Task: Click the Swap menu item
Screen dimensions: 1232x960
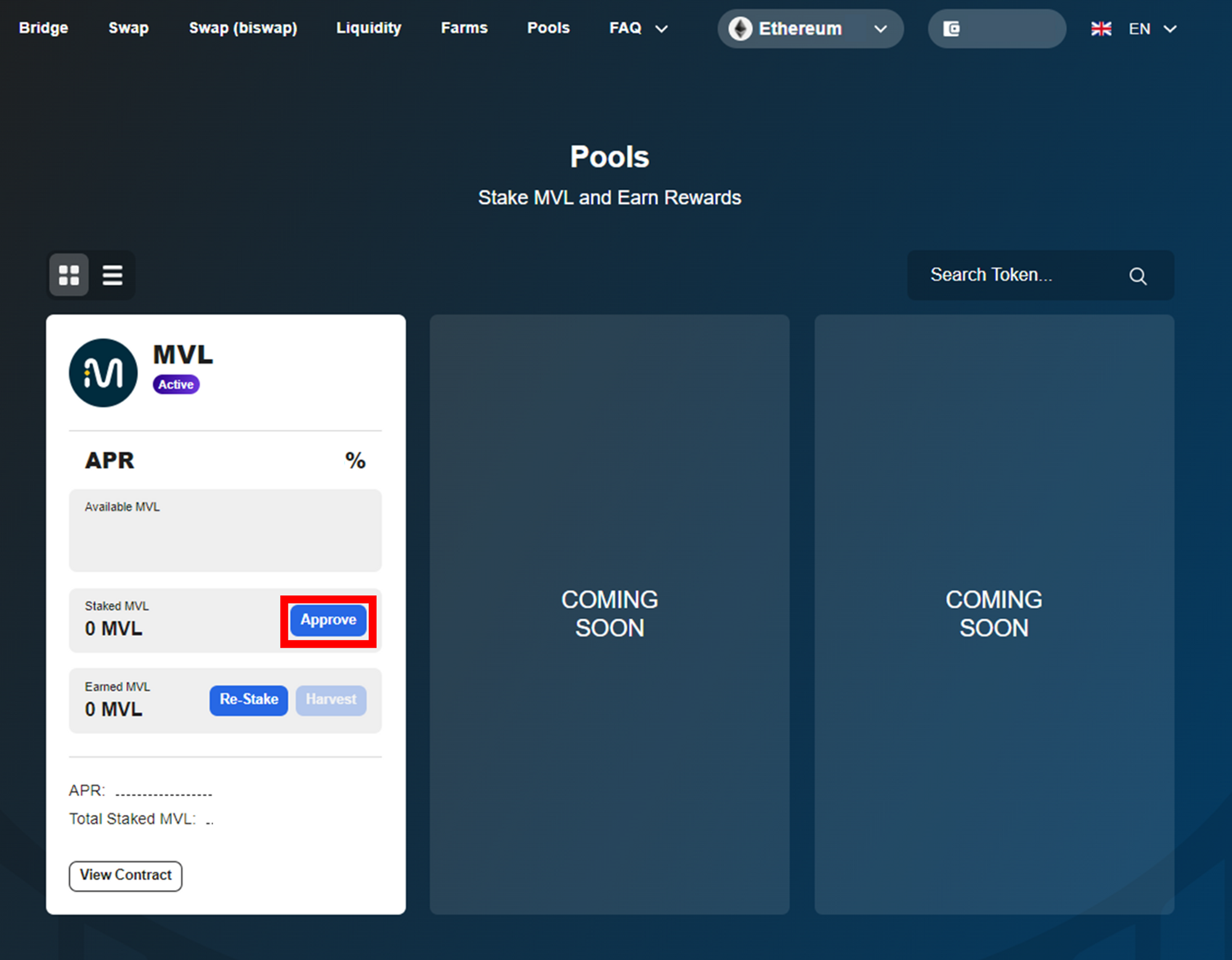Action: point(128,27)
